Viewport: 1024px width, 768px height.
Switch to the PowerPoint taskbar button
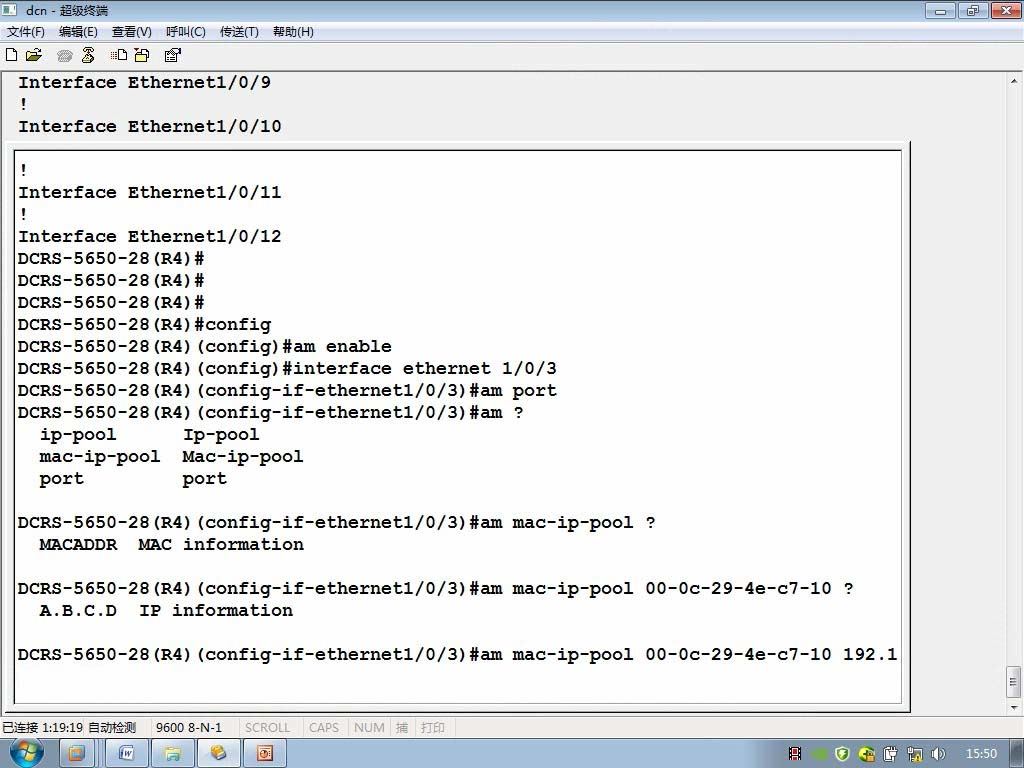264,754
